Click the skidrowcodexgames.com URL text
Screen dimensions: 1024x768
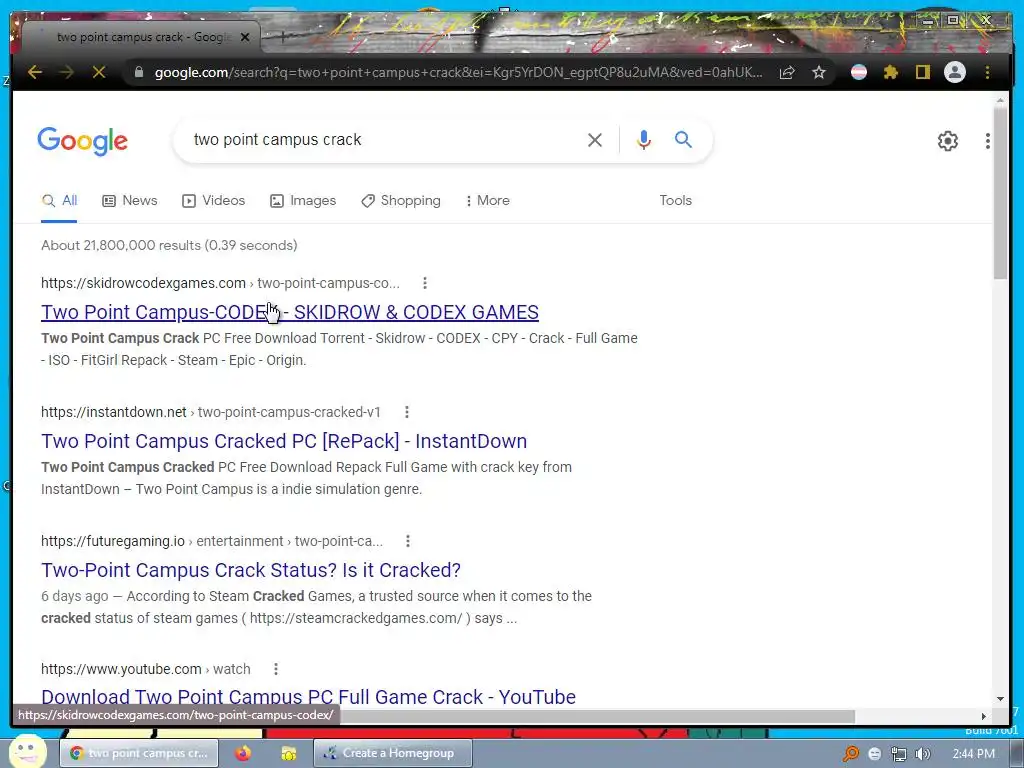143,283
